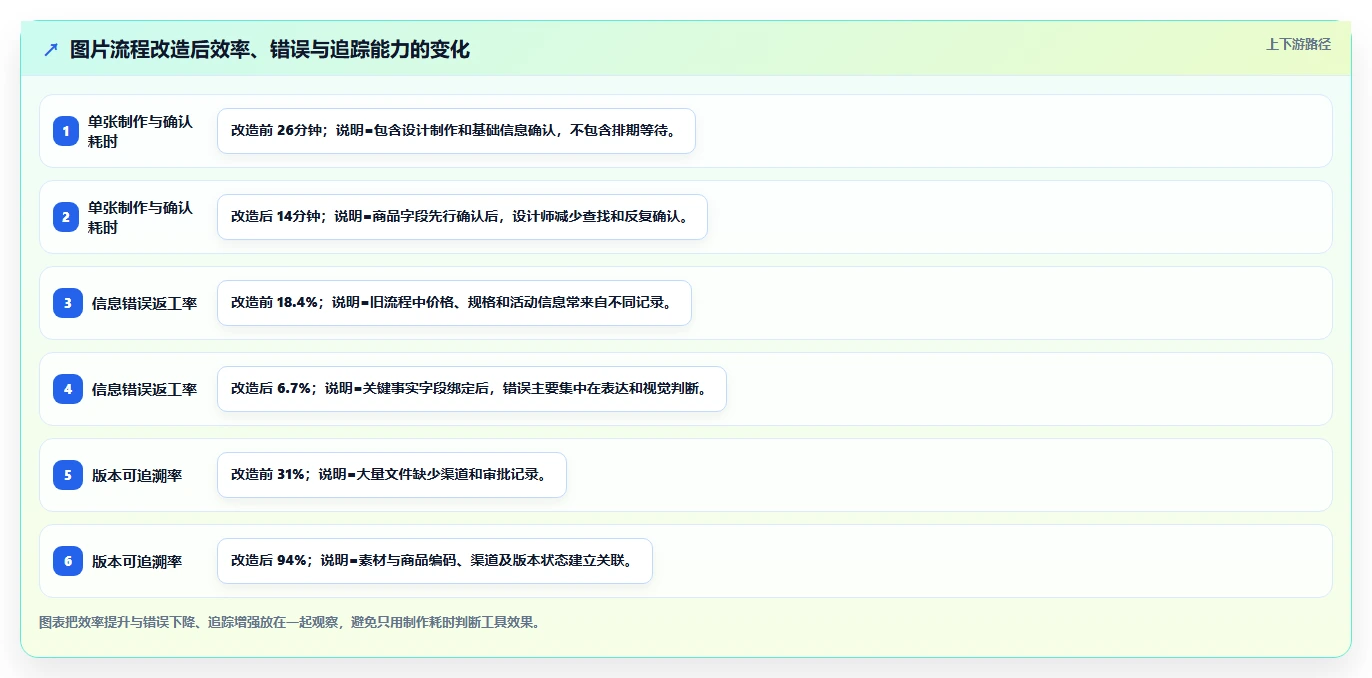Open the 改造后 6.7% detail box
The image size is (1372, 678).
pos(472,389)
